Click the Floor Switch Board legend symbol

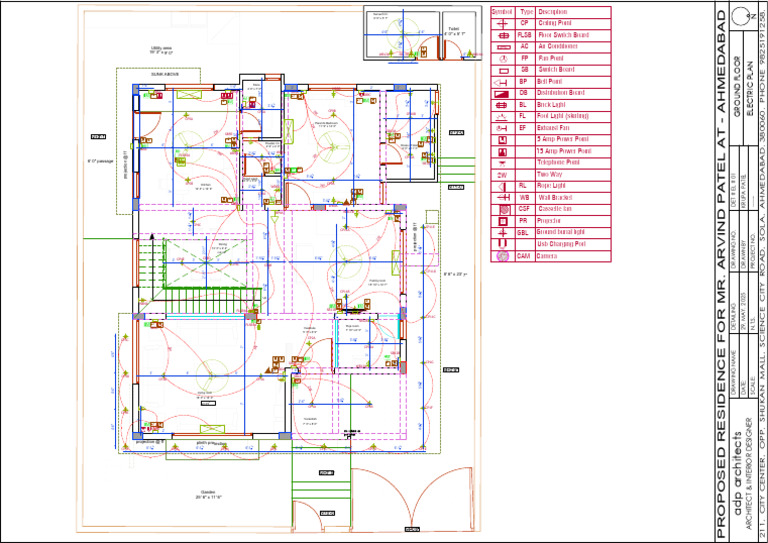tap(503, 36)
